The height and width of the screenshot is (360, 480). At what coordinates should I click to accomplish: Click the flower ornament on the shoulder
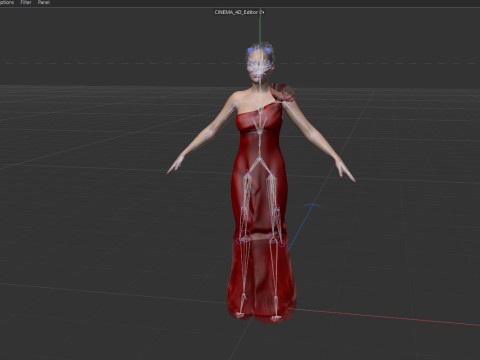tap(282, 92)
